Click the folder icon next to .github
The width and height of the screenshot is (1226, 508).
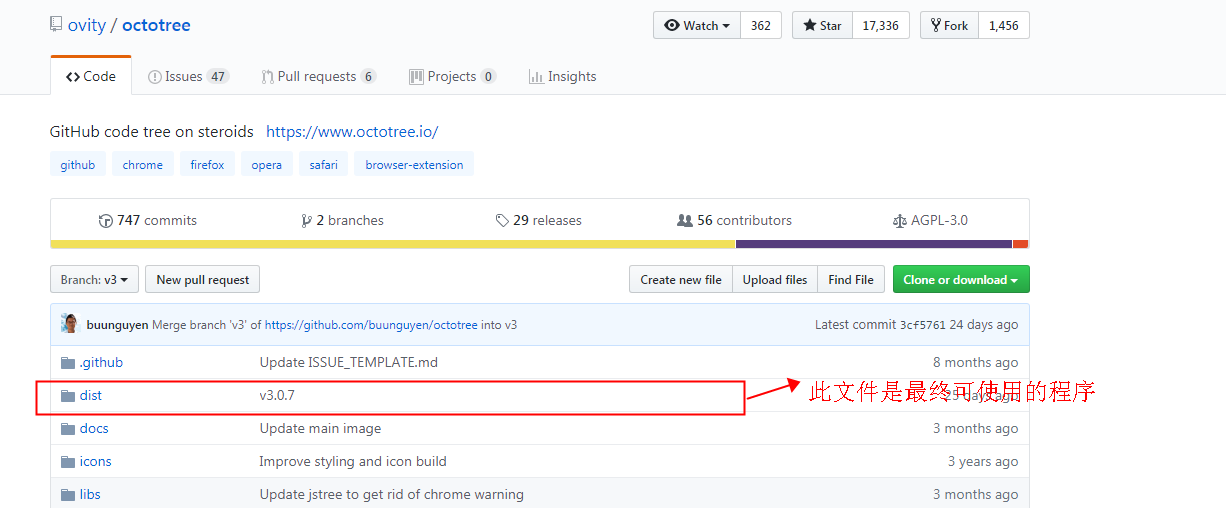[68, 362]
